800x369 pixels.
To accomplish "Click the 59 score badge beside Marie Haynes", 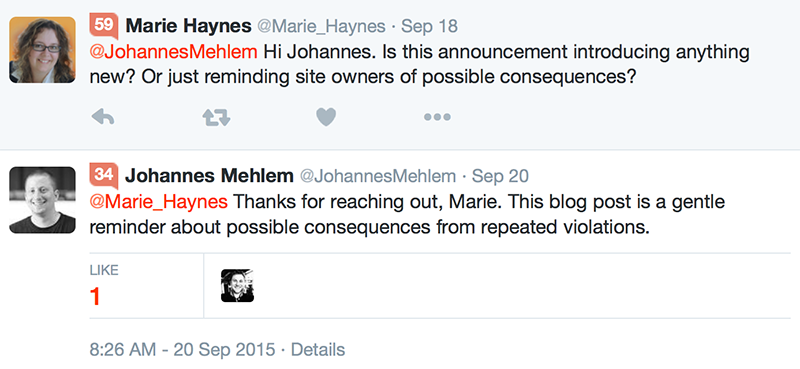I will pos(104,26).
